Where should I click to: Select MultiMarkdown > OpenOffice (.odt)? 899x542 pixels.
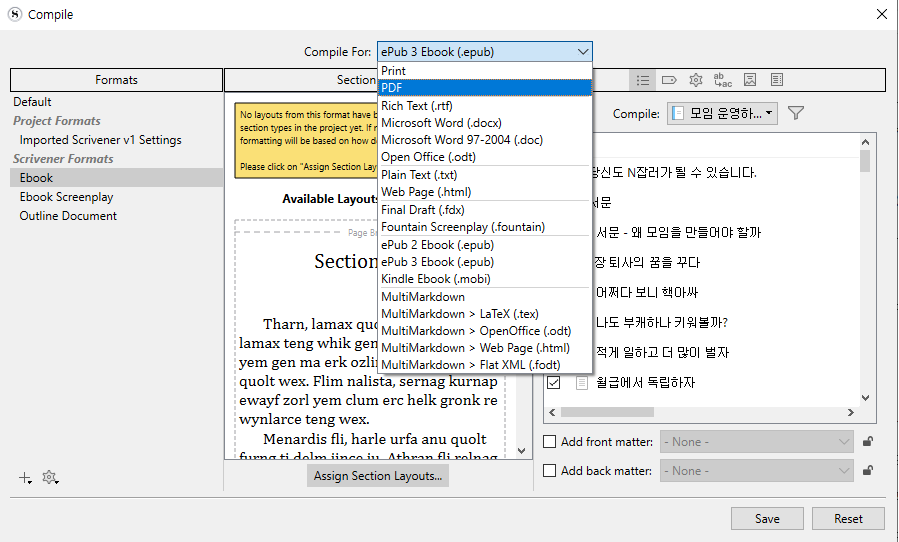click(x=484, y=331)
